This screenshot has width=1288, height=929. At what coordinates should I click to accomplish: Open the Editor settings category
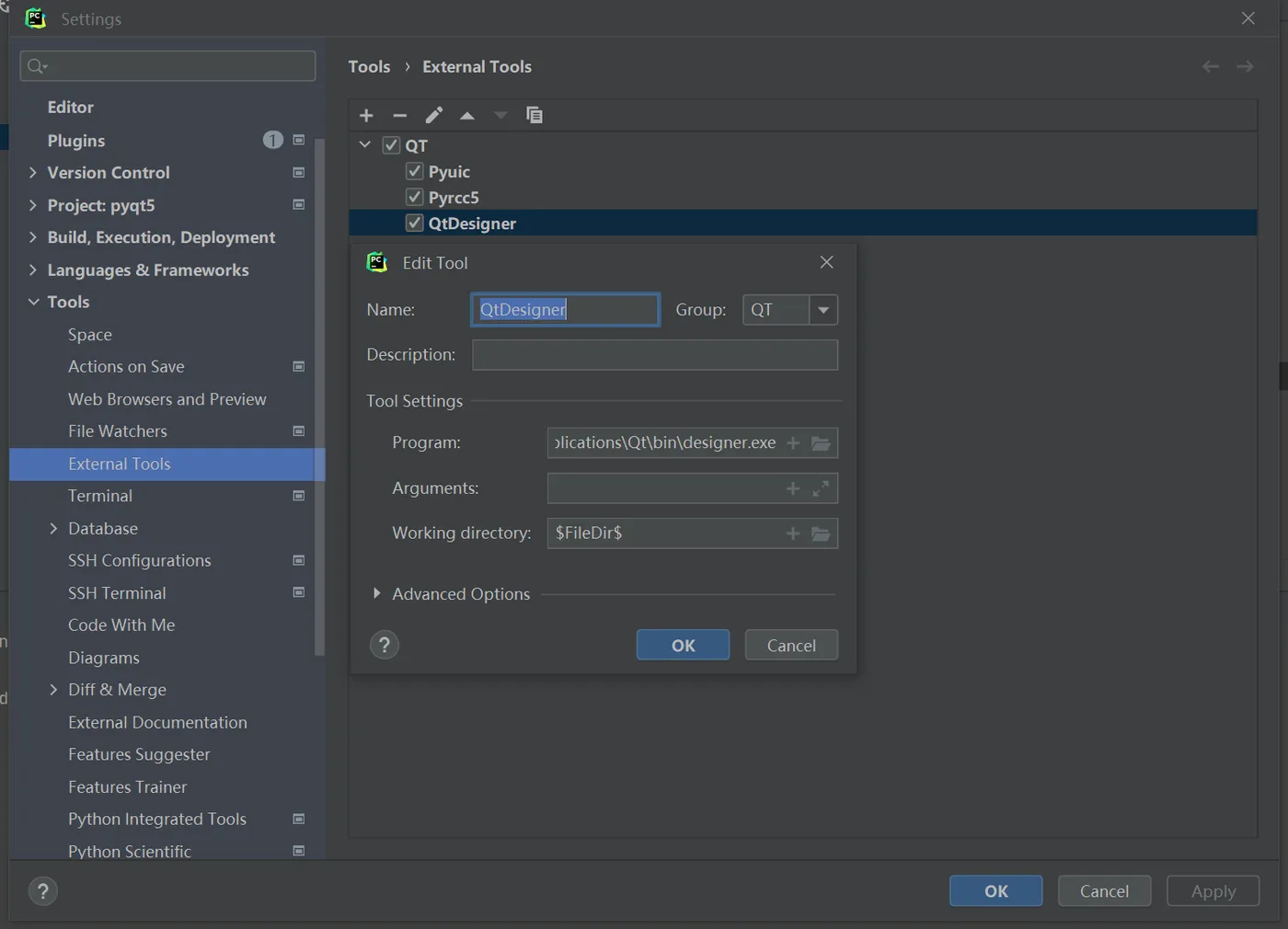tap(71, 107)
